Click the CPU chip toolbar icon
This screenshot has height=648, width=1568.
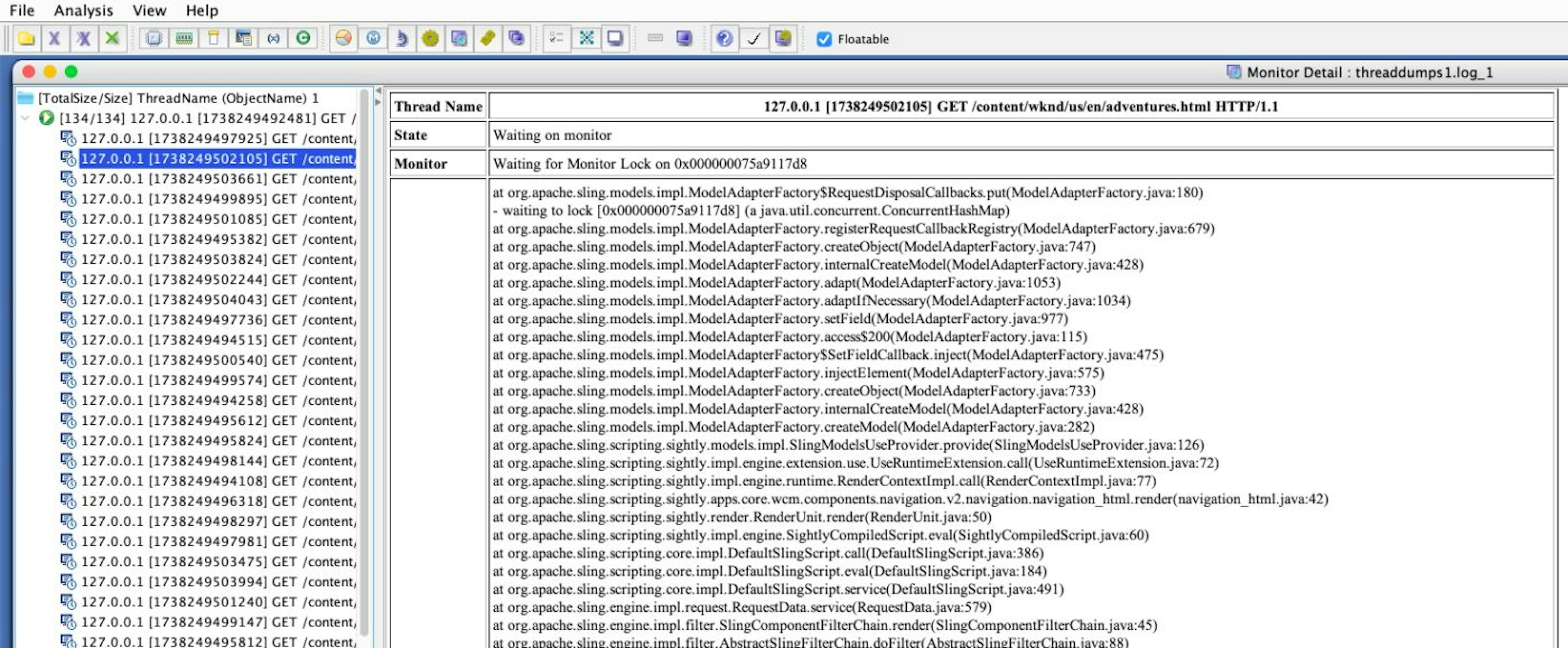click(x=154, y=38)
